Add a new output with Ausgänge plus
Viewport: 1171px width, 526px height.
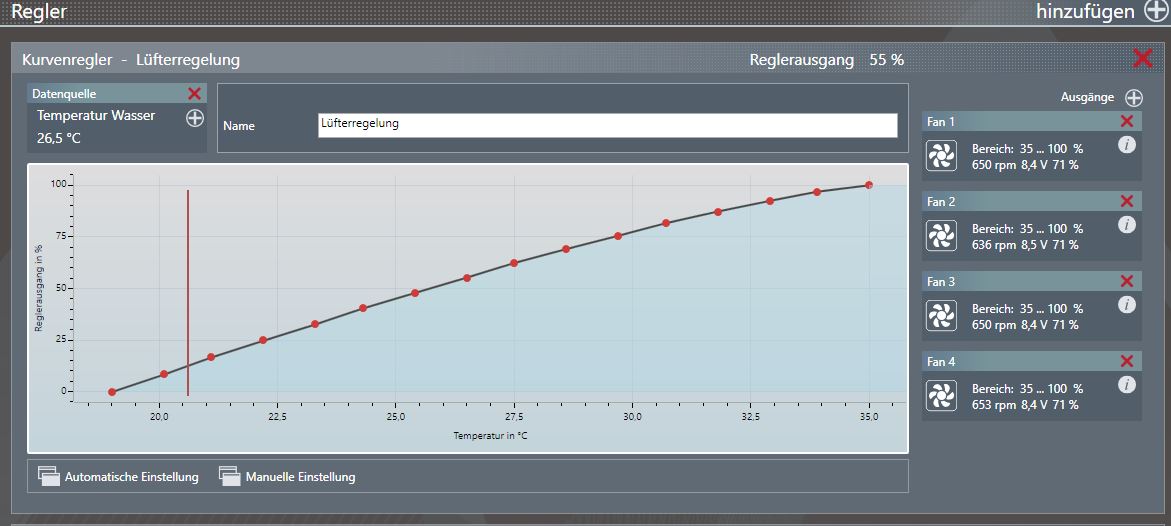pyautogui.click(x=1134, y=98)
